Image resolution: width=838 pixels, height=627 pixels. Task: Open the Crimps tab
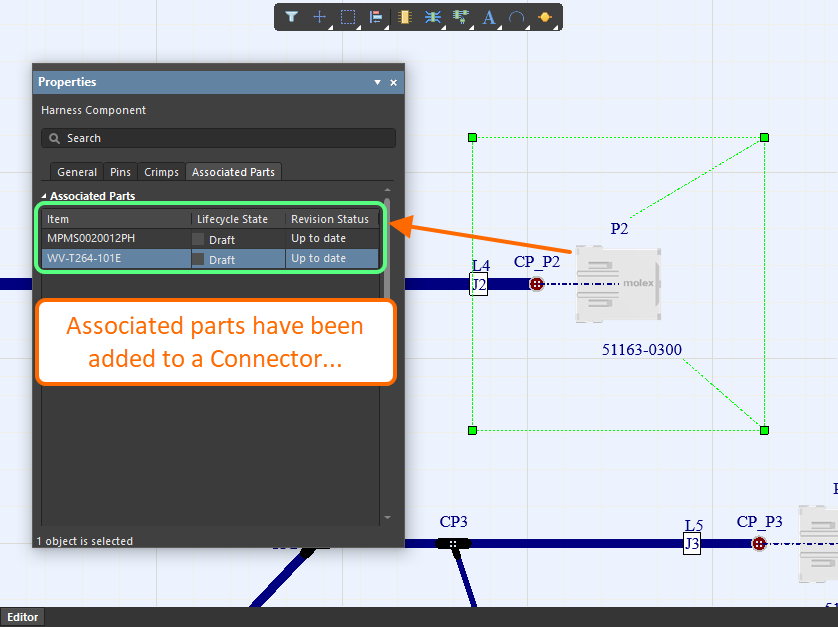coord(161,172)
